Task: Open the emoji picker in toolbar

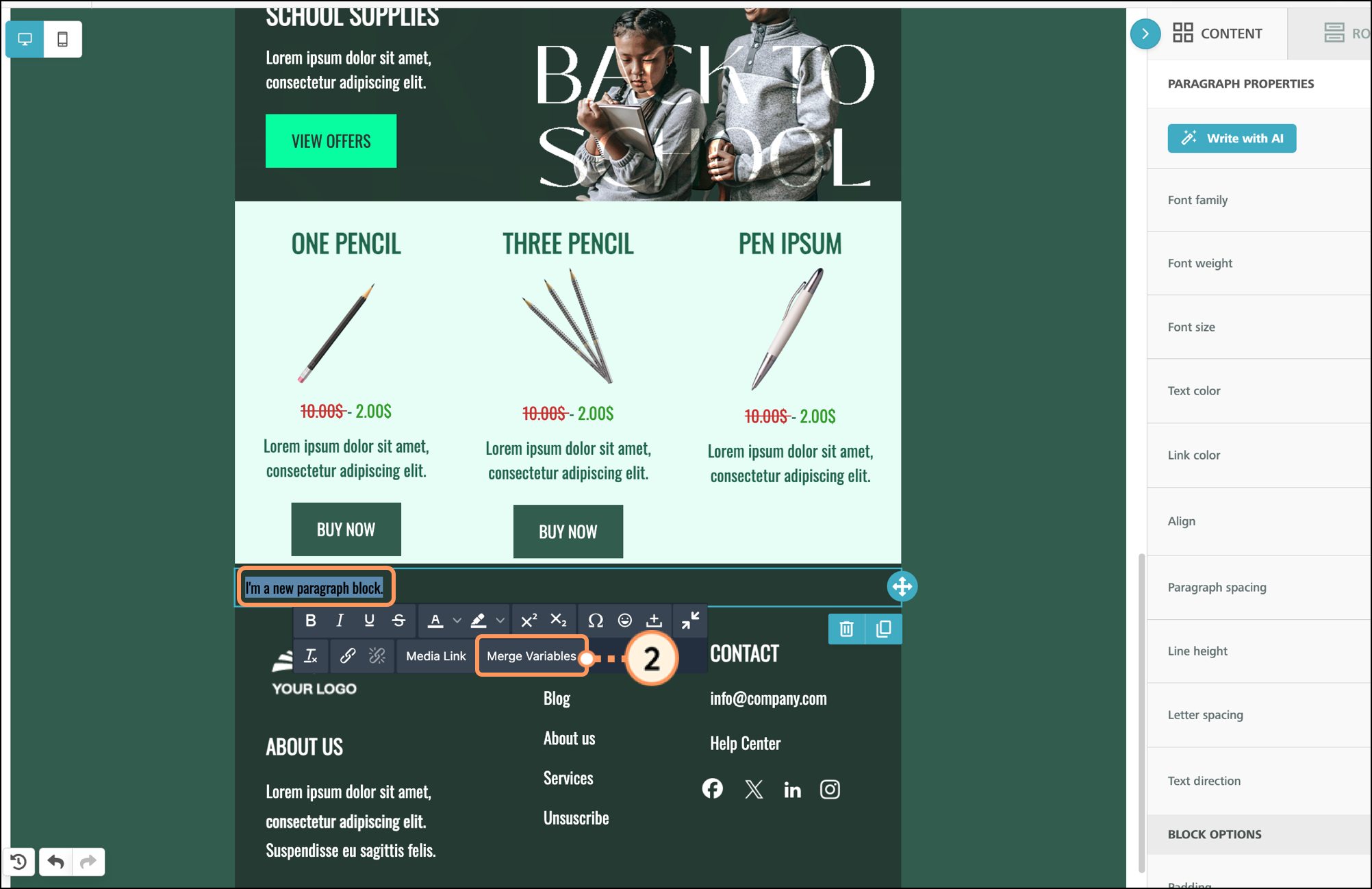Action: pos(624,621)
